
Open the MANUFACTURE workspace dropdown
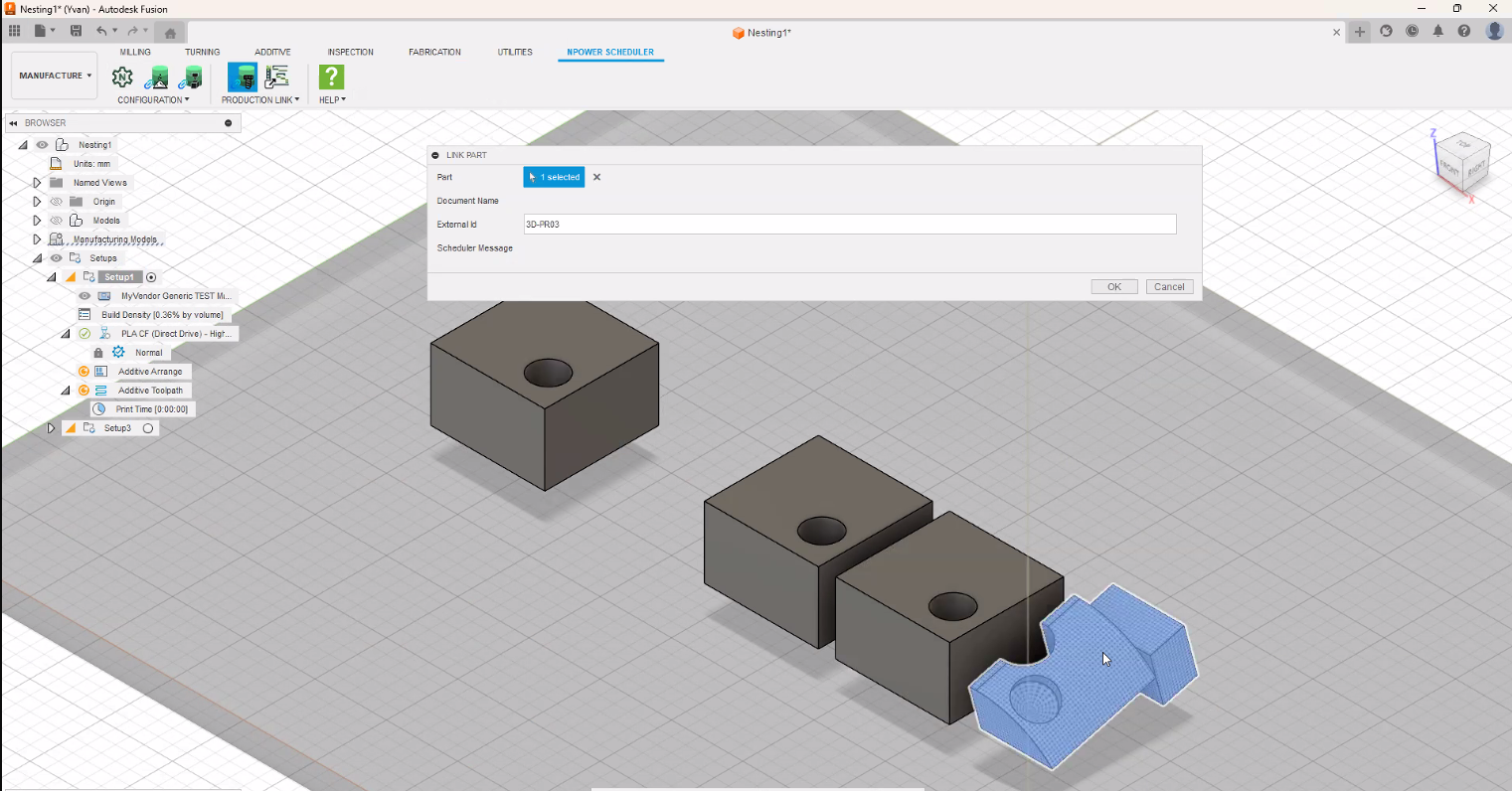(55, 76)
